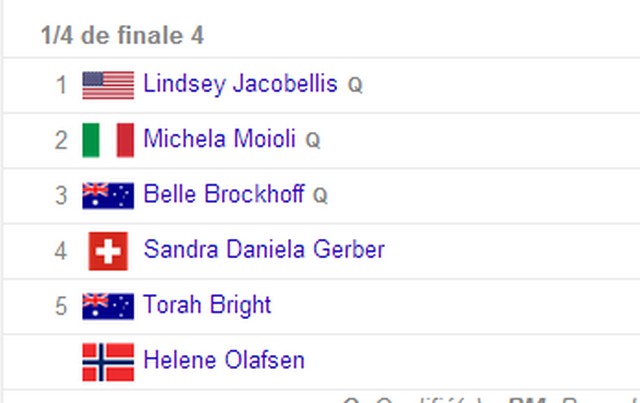Image resolution: width=640 pixels, height=403 pixels.
Task: Click the "1/4 de finale 4" heading
Action: 122,35
